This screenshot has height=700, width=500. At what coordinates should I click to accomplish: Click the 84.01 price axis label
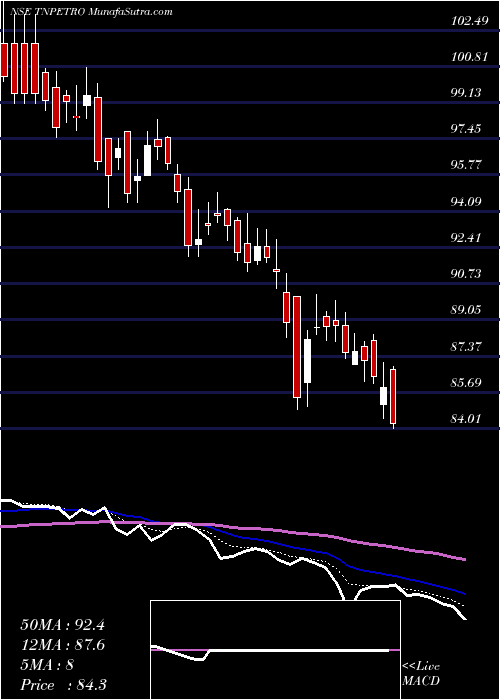point(468,419)
